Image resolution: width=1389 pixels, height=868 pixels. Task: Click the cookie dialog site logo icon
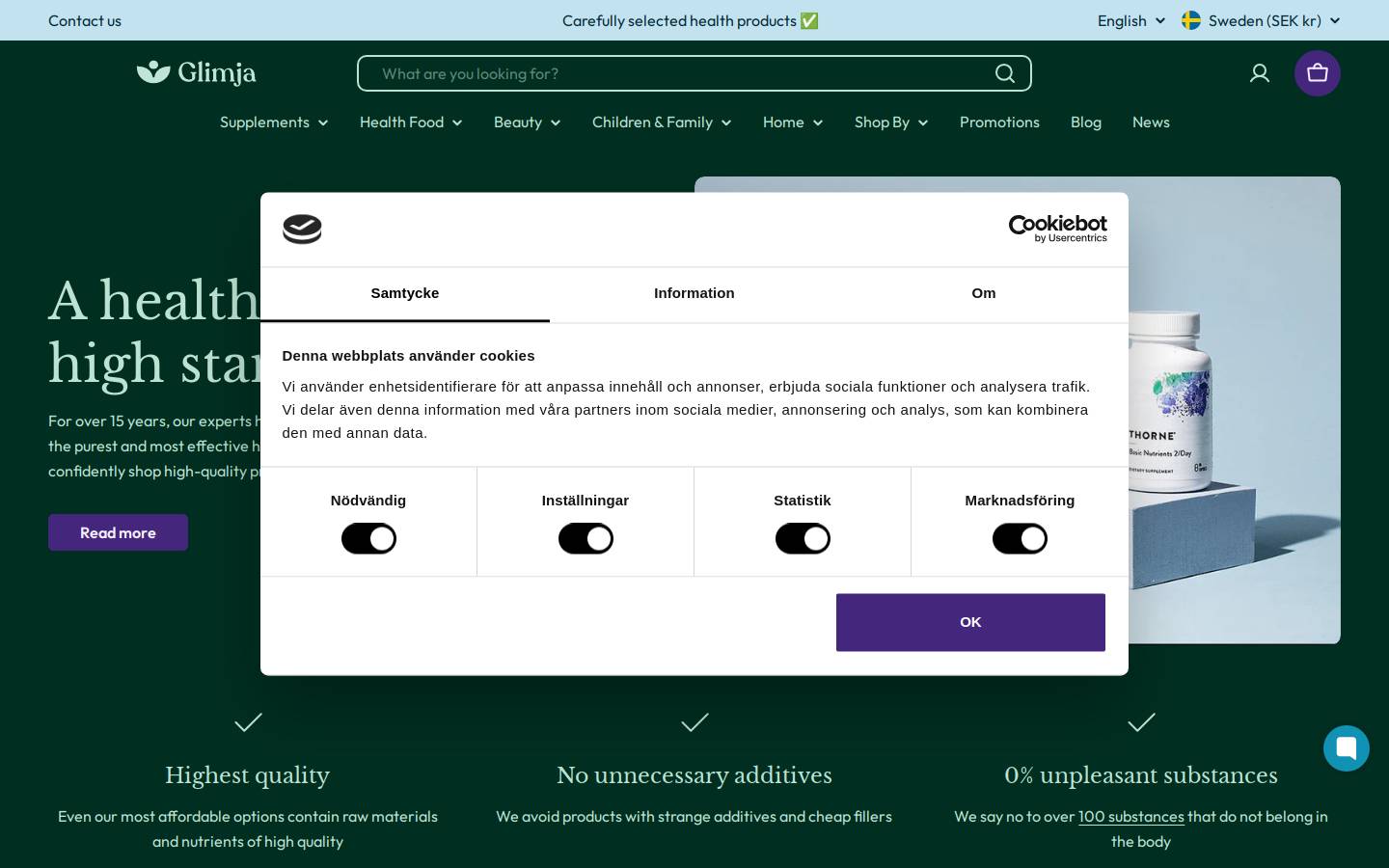[x=302, y=230]
